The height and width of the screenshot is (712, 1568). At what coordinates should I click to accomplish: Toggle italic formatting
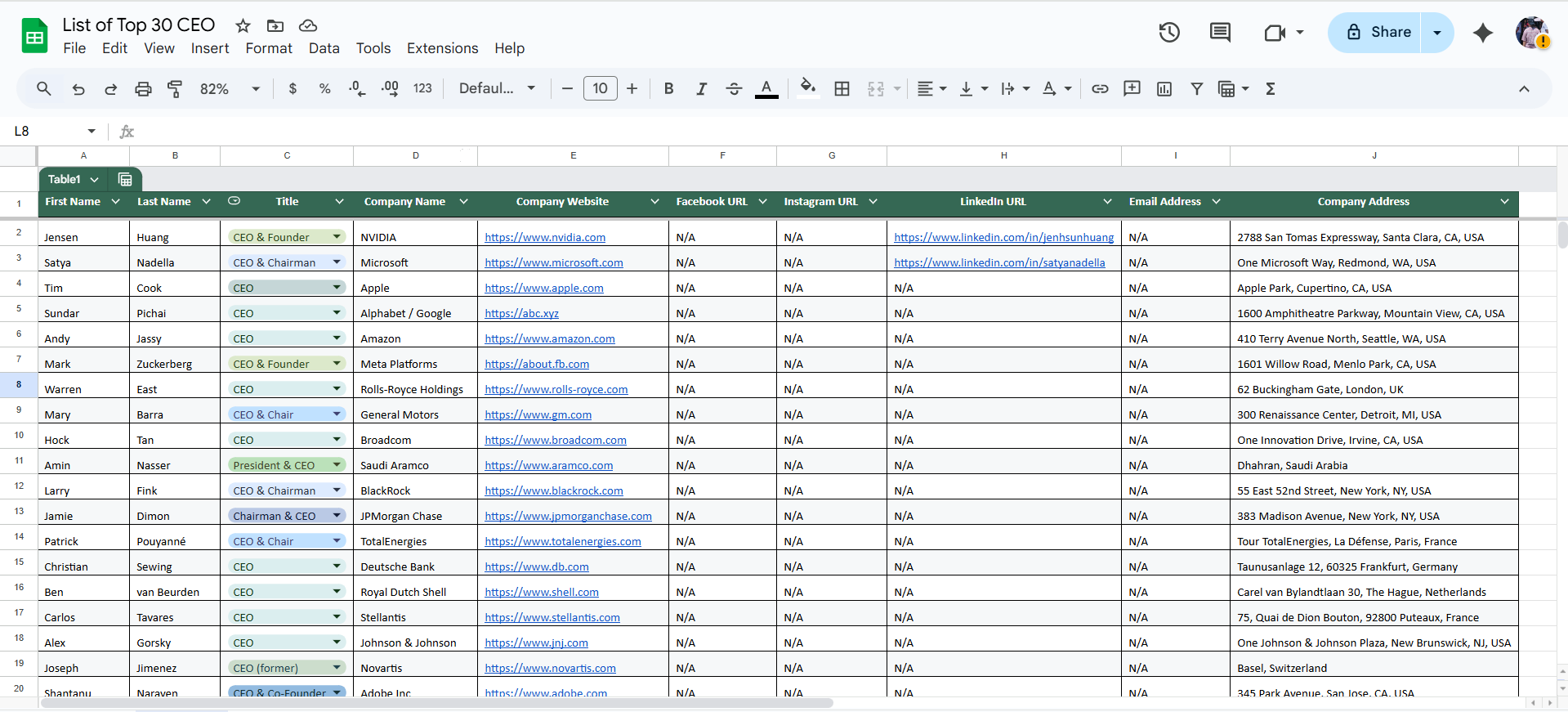(x=701, y=89)
